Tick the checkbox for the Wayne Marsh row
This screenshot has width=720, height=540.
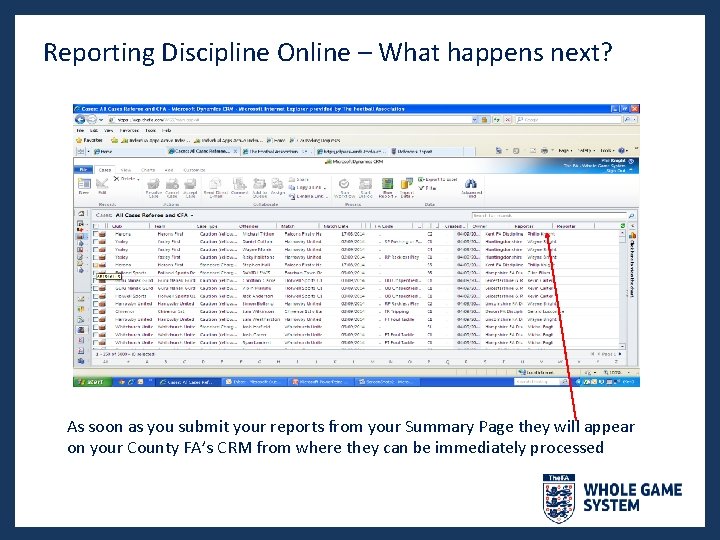(96, 250)
